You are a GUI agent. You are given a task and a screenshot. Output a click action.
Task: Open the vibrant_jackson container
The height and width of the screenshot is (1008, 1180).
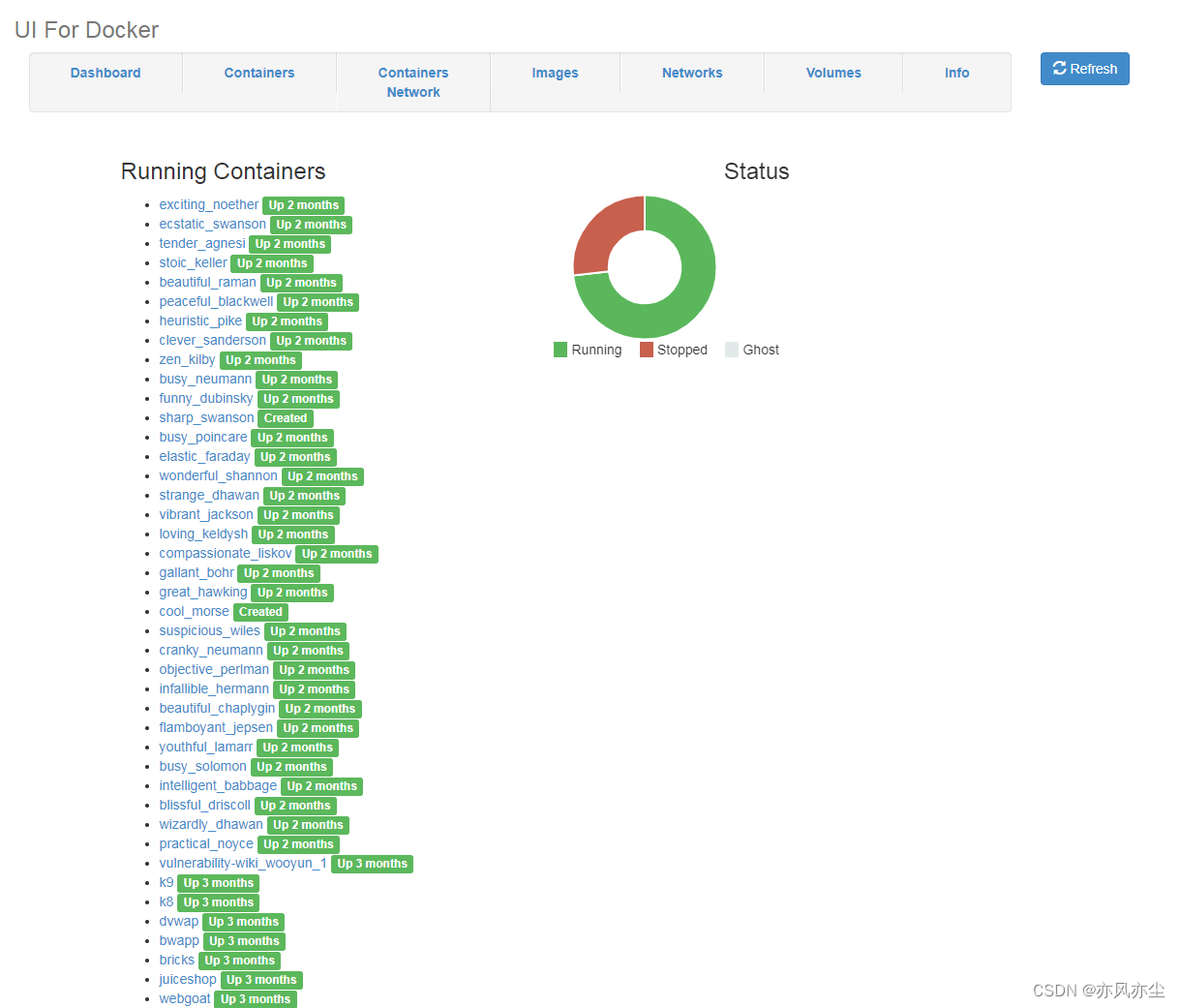pyautogui.click(x=206, y=514)
